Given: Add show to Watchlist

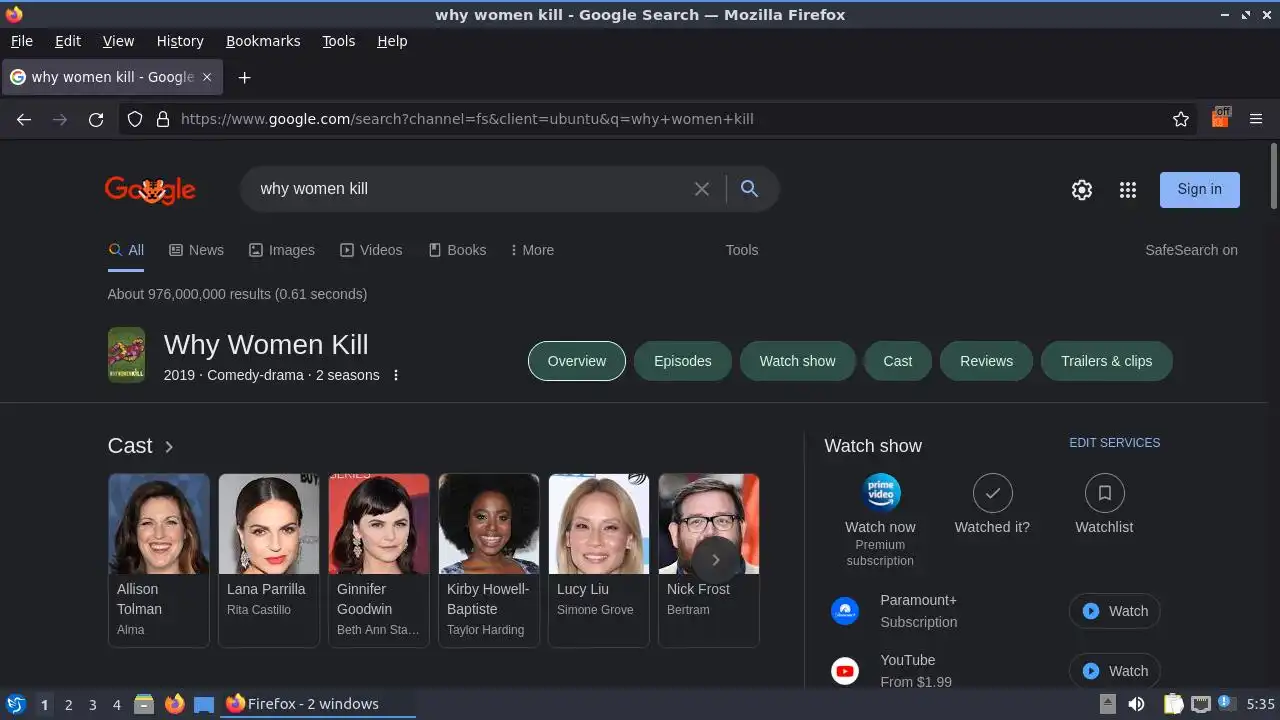Looking at the screenshot, I should click(1104, 493).
